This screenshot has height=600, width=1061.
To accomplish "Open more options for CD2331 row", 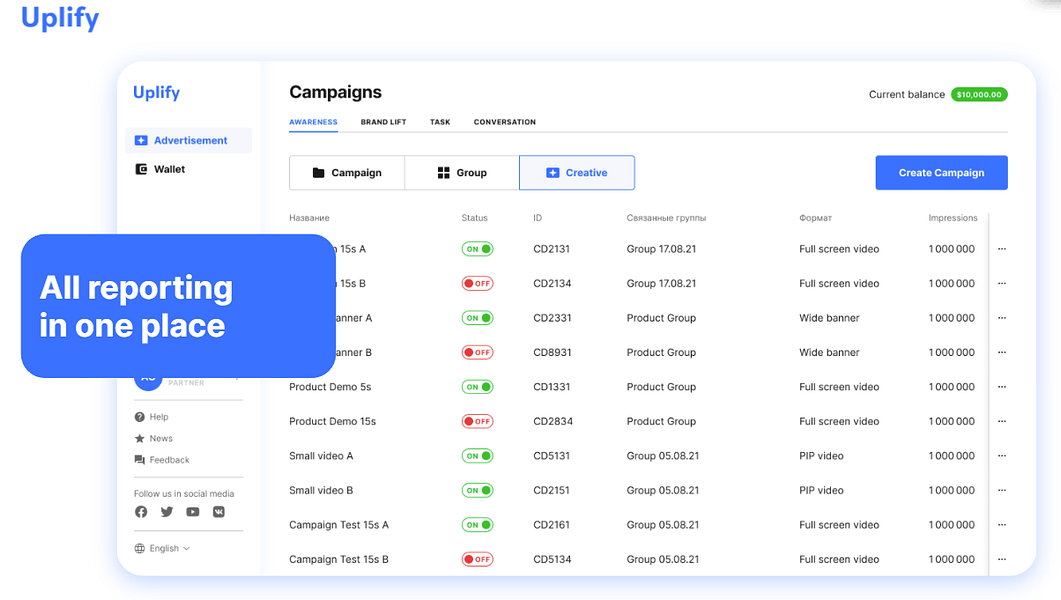I will click(x=1001, y=318).
